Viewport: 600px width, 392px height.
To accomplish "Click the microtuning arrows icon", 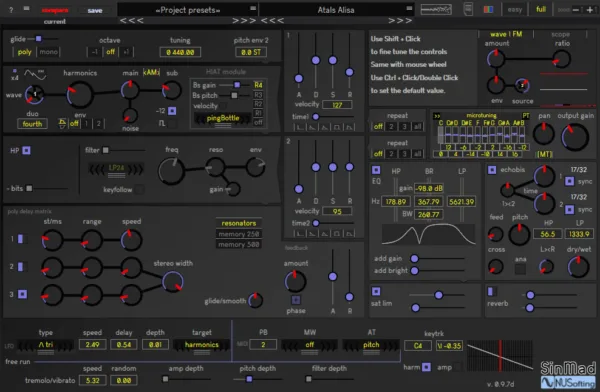I will pyautogui.click(x=437, y=116).
